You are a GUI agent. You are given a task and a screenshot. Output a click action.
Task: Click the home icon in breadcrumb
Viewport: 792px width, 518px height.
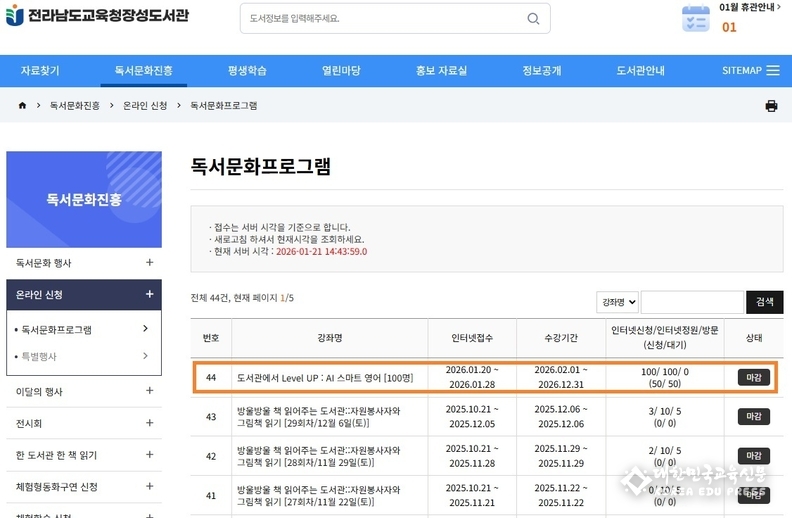tap(22, 105)
